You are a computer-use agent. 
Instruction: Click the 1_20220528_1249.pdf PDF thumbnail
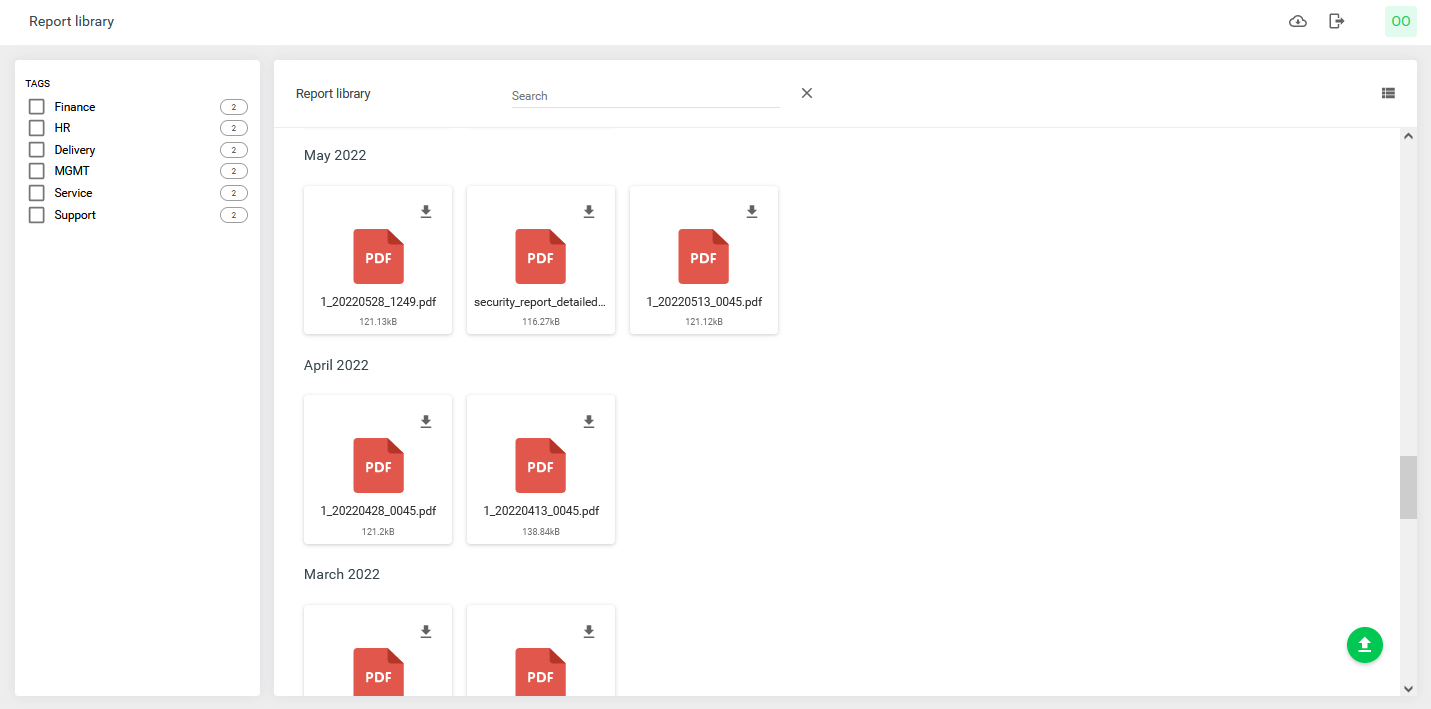click(377, 257)
